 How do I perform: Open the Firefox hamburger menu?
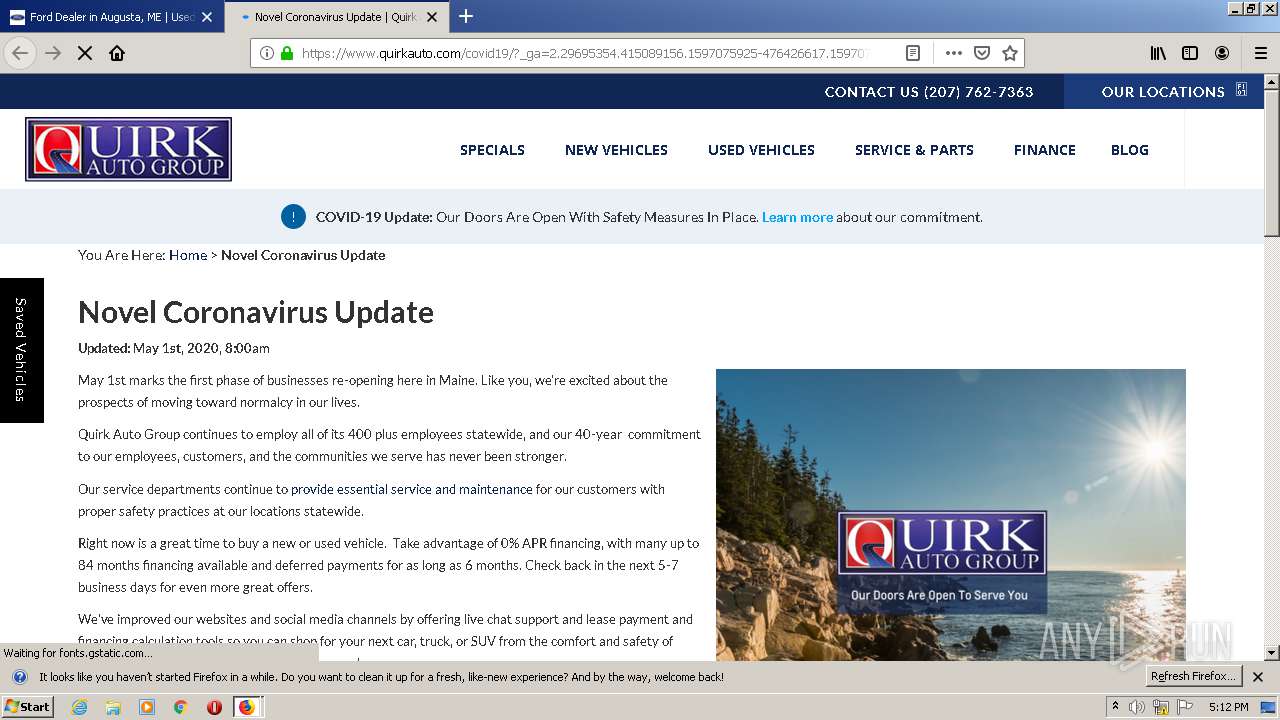pyautogui.click(x=1261, y=53)
